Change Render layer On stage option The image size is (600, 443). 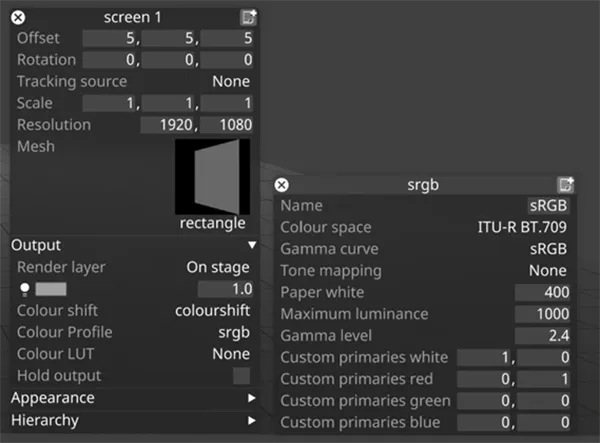[x=218, y=267]
